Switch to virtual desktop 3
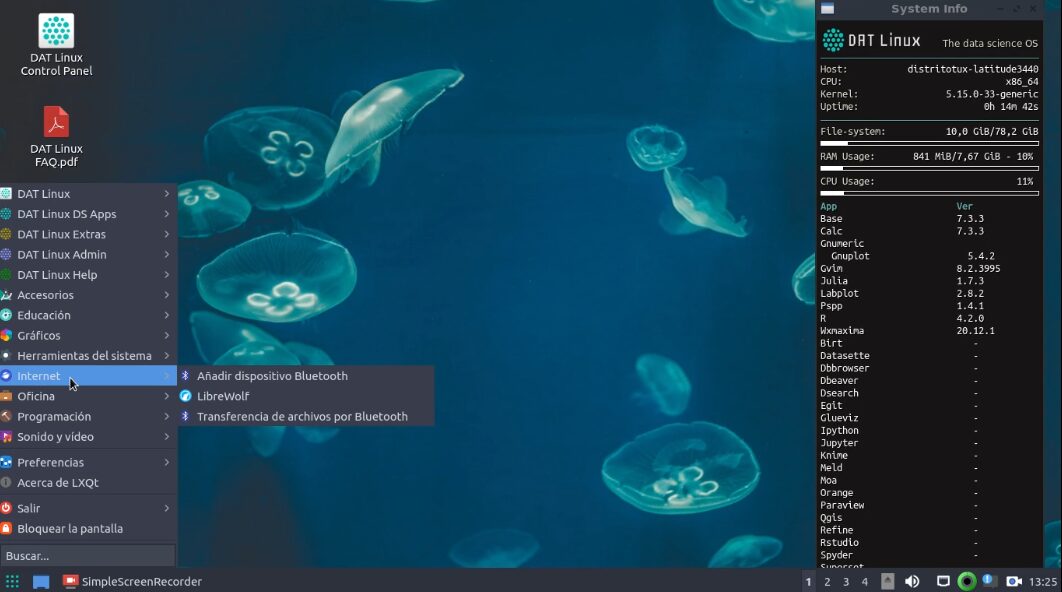Image resolution: width=1062 pixels, height=592 pixels. pyautogui.click(x=846, y=581)
